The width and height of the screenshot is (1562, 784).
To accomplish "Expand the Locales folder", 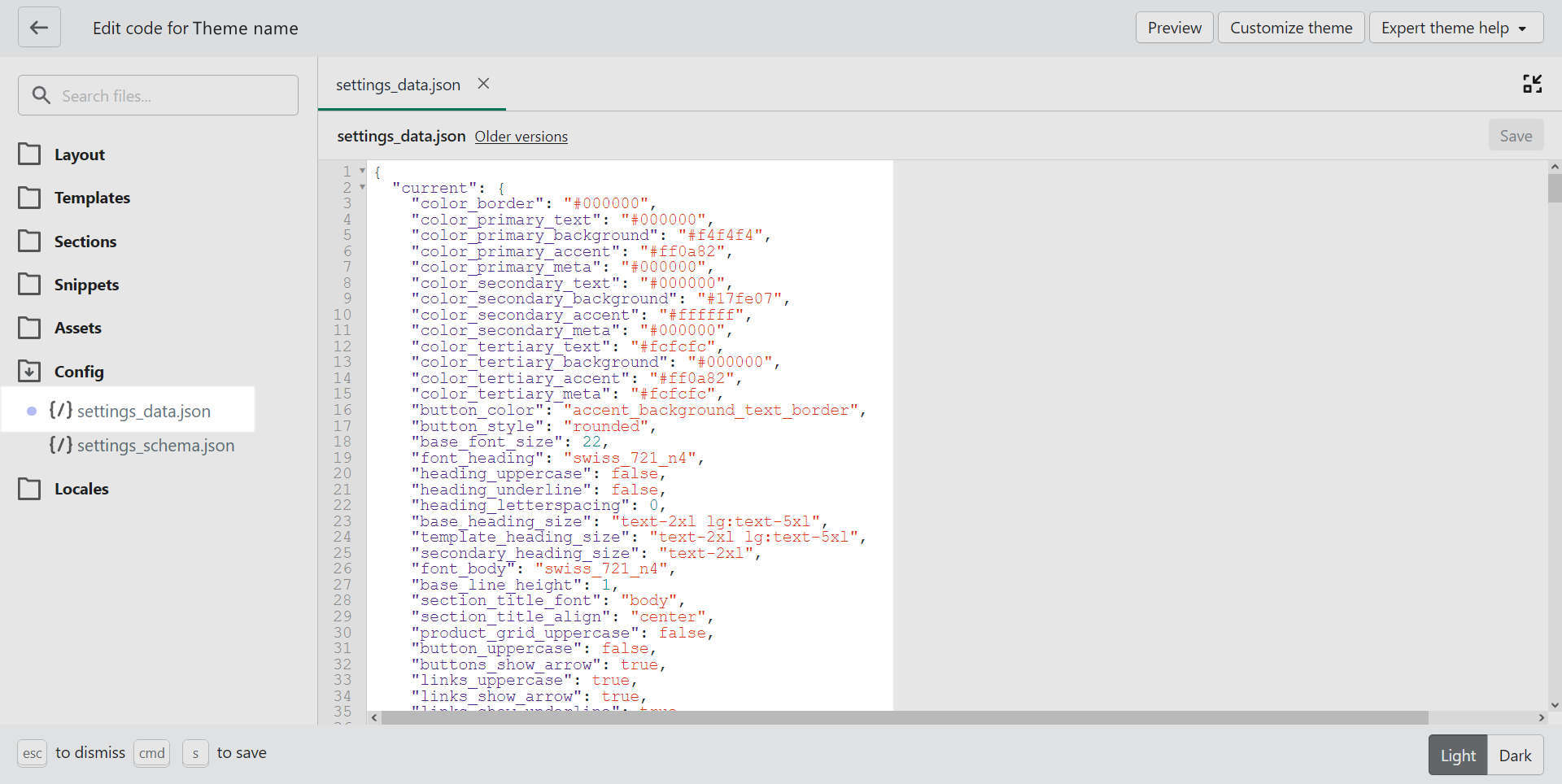I will click(81, 489).
